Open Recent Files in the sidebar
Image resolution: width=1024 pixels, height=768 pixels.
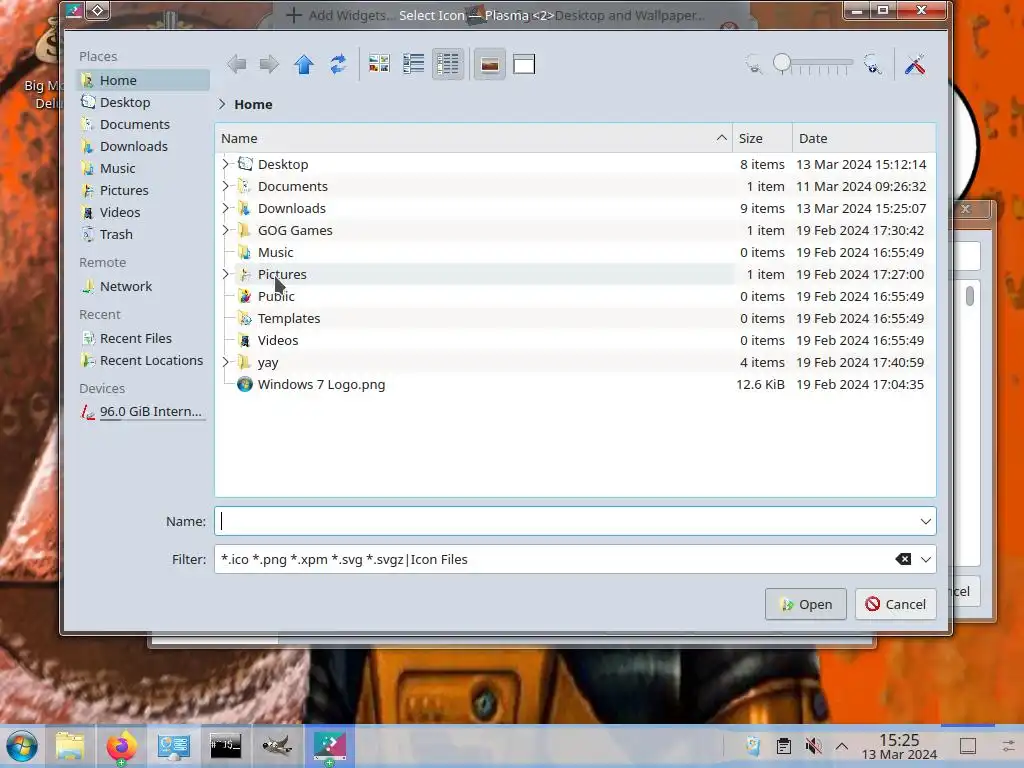[143, 338]
